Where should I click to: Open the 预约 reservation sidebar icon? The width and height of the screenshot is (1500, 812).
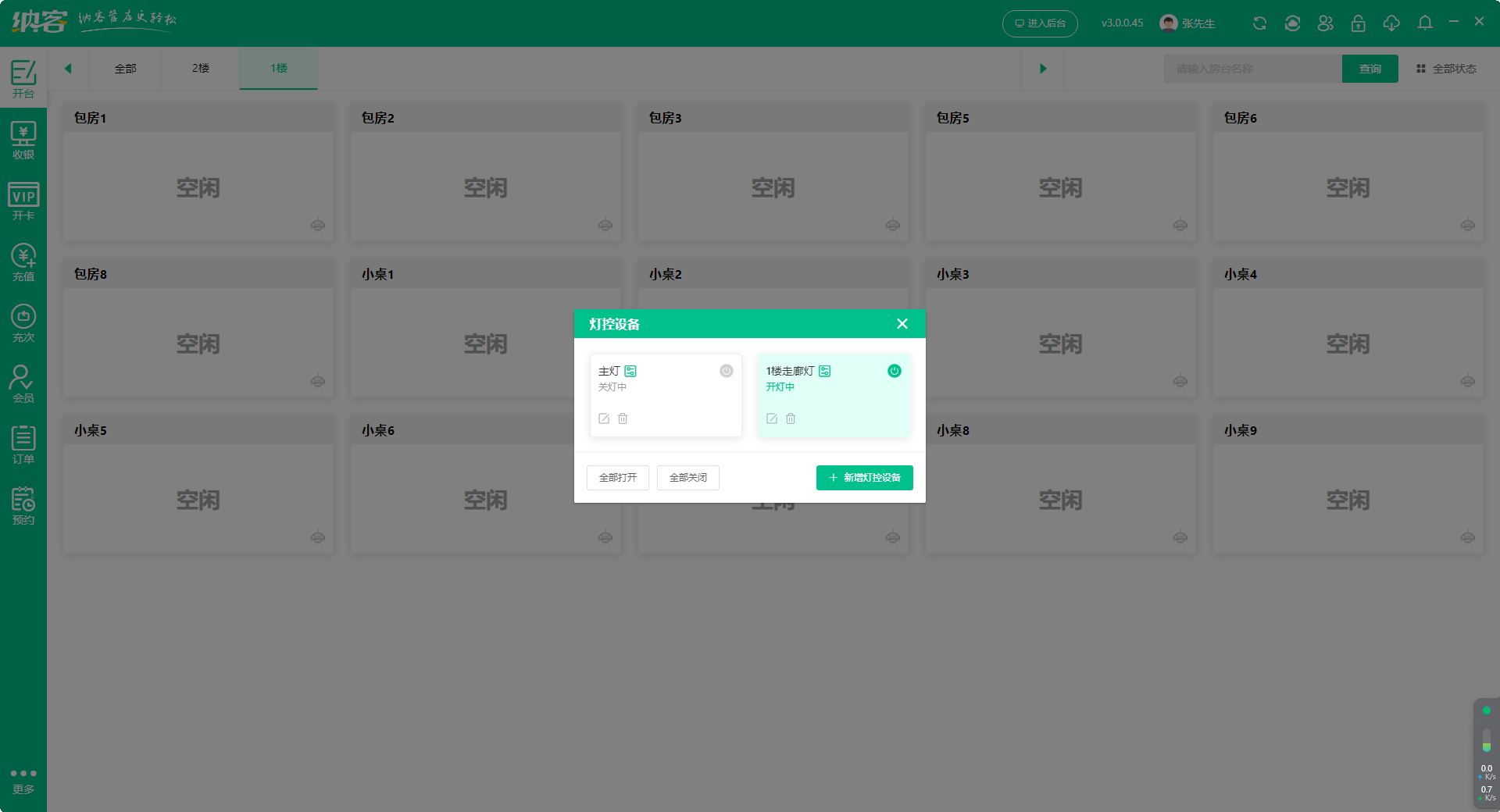23,506
